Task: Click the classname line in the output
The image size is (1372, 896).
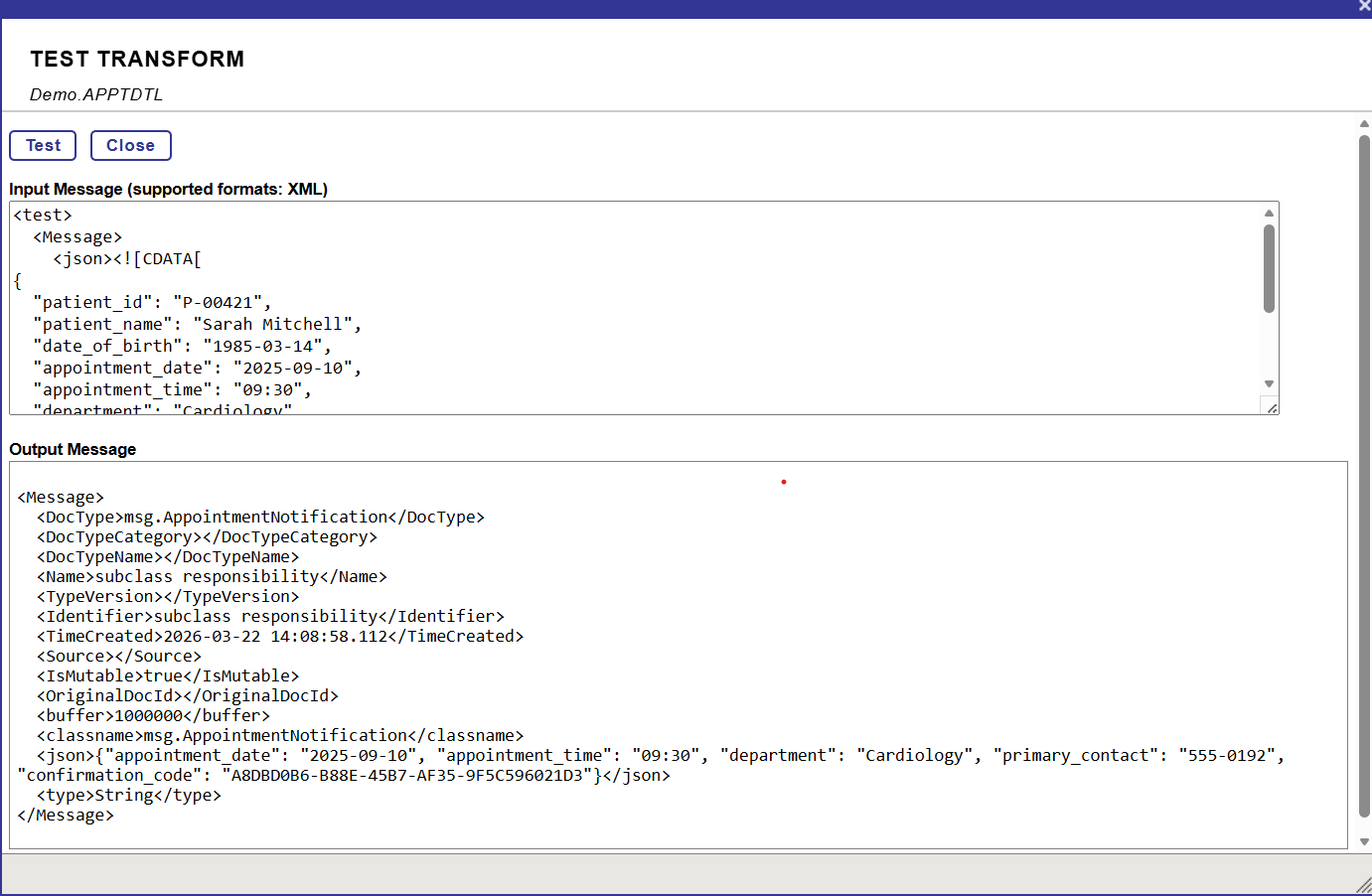Action: 280,736
